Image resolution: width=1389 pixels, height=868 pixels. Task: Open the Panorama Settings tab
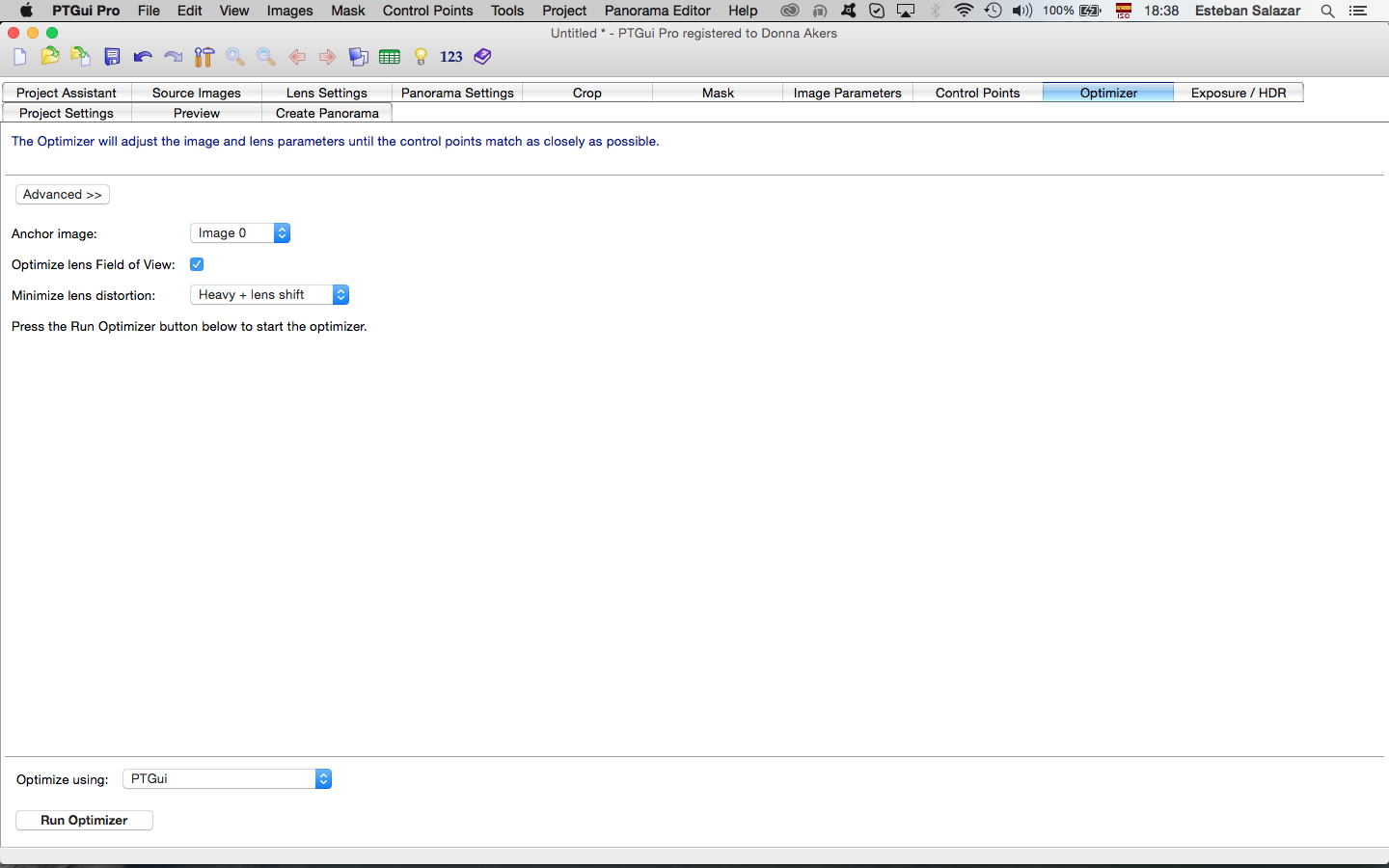457,93
